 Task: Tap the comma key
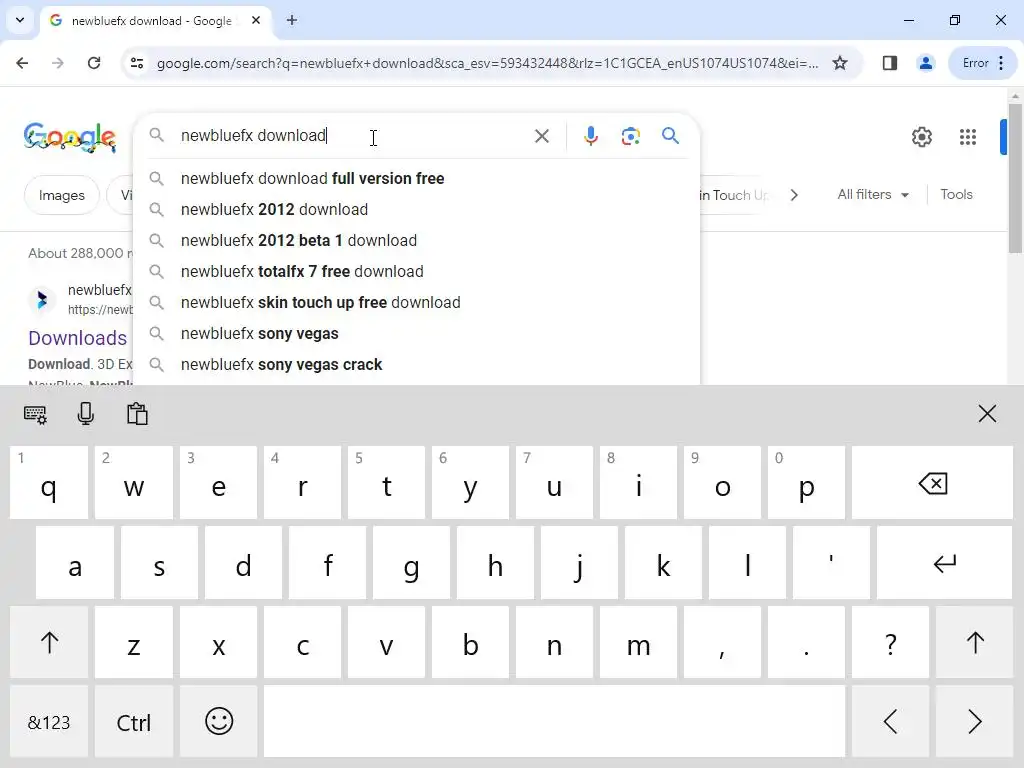tap(722, 643)
